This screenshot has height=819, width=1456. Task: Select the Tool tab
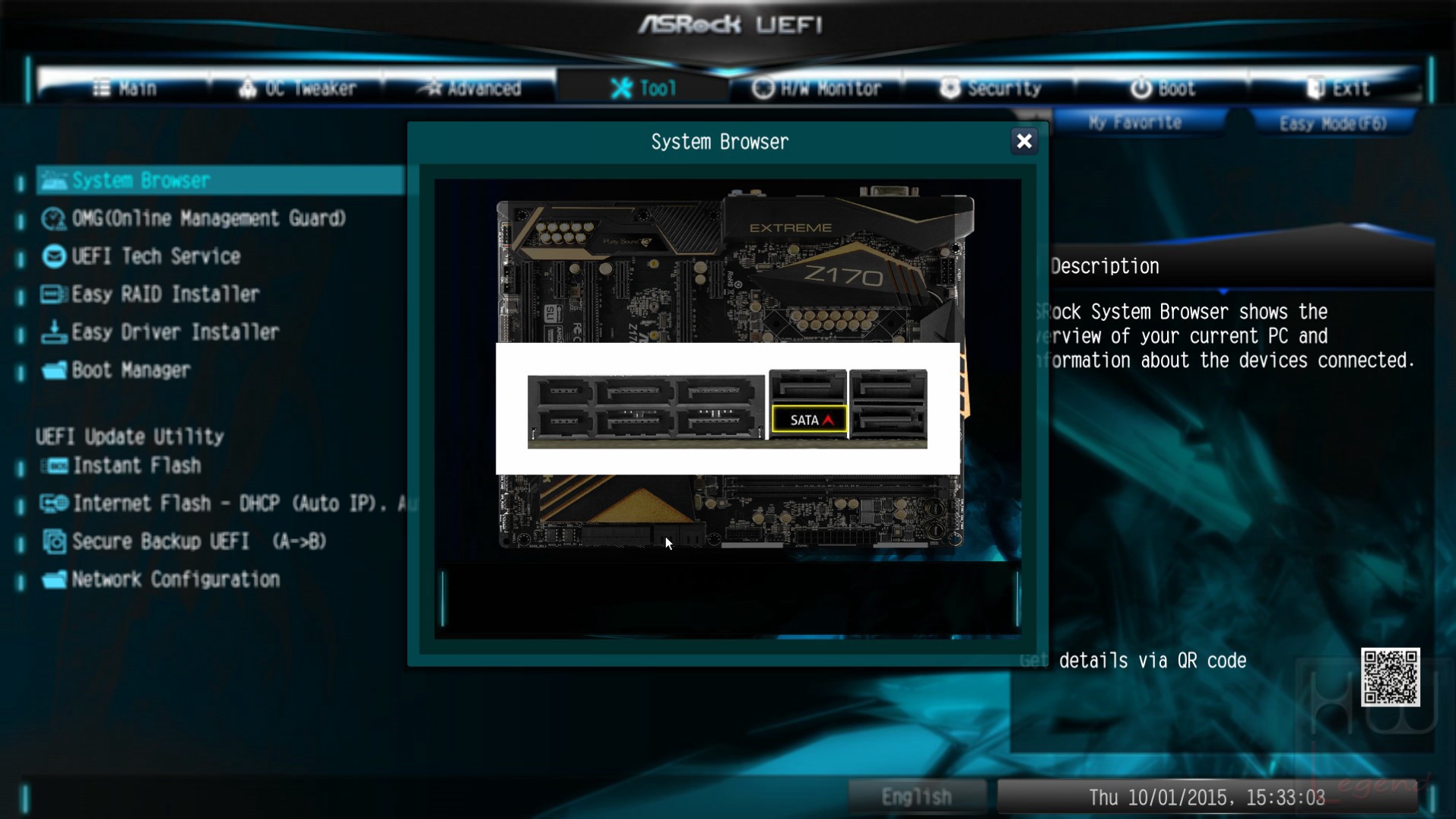click(x=642, y=88)
